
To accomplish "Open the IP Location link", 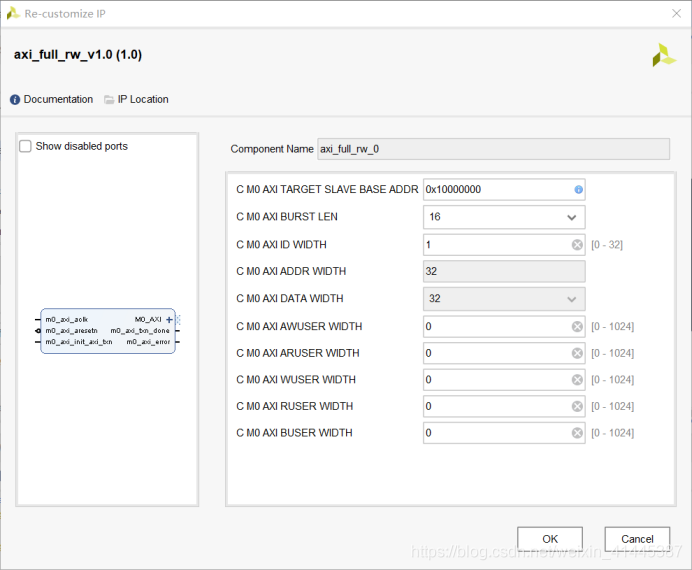I will click(x=143, y=100).
